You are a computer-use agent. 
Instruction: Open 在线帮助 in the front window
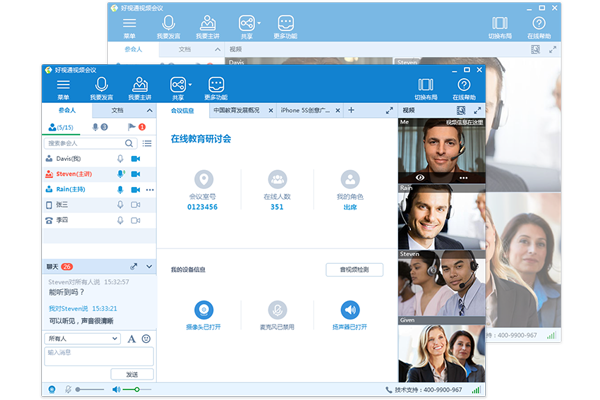point(463,84)
